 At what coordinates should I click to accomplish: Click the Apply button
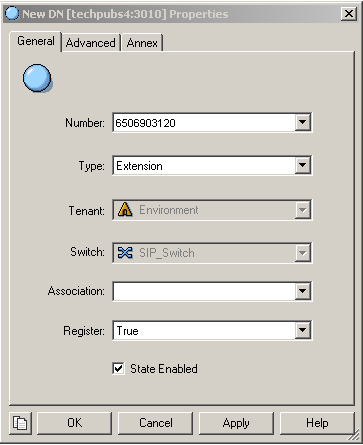coord(236,423)
